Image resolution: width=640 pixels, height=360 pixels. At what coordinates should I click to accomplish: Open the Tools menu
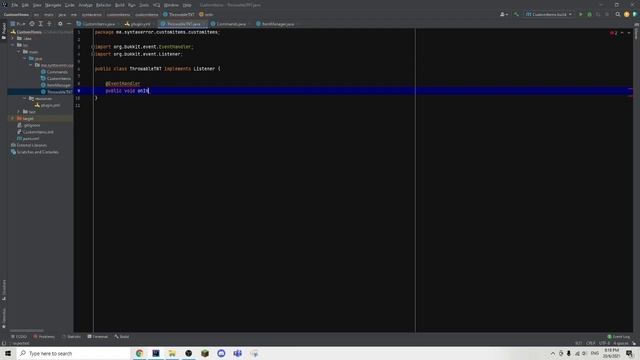click(x=144, y=5)
